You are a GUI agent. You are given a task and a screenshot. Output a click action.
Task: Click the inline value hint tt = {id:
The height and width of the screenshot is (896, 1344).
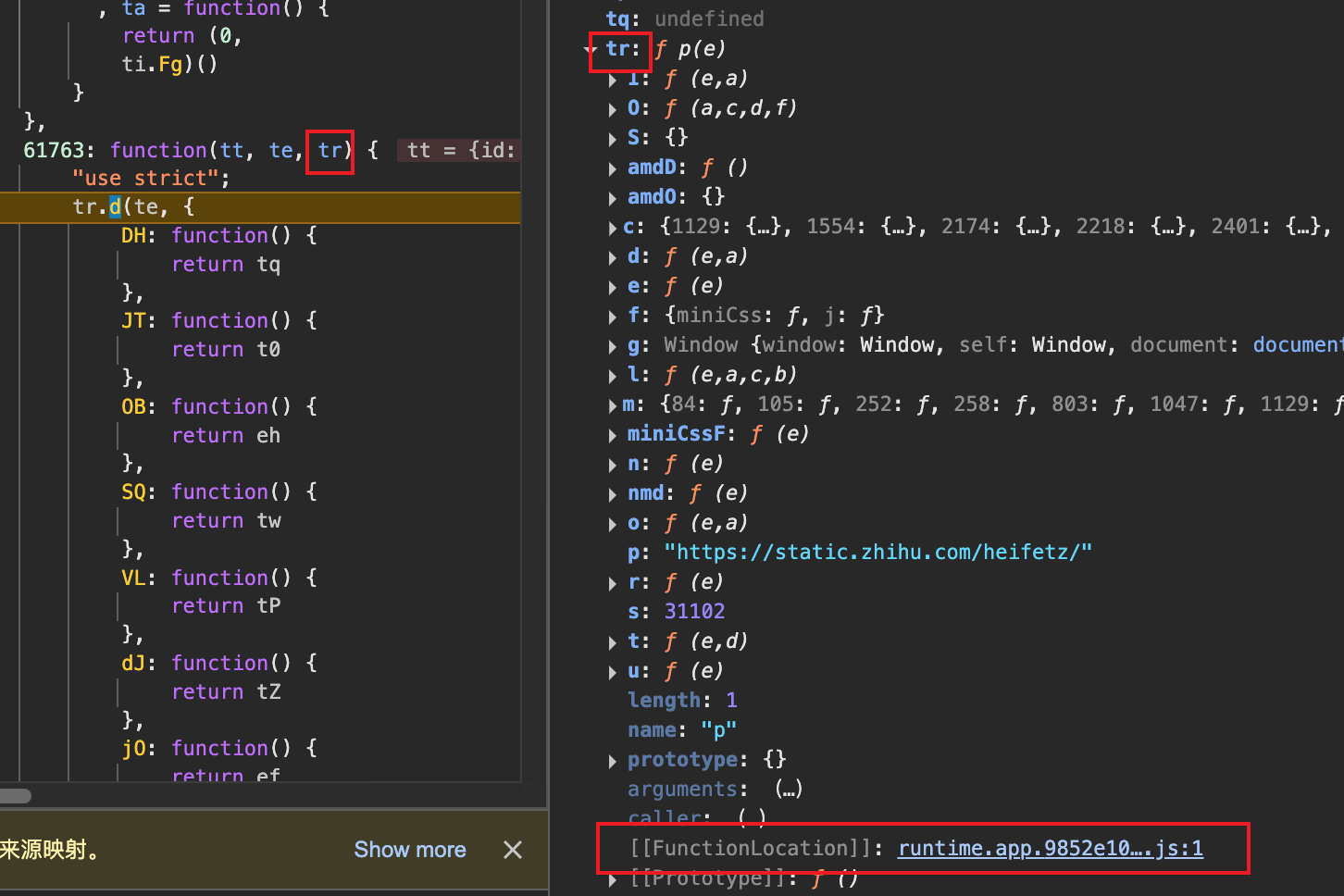point(460,150)
